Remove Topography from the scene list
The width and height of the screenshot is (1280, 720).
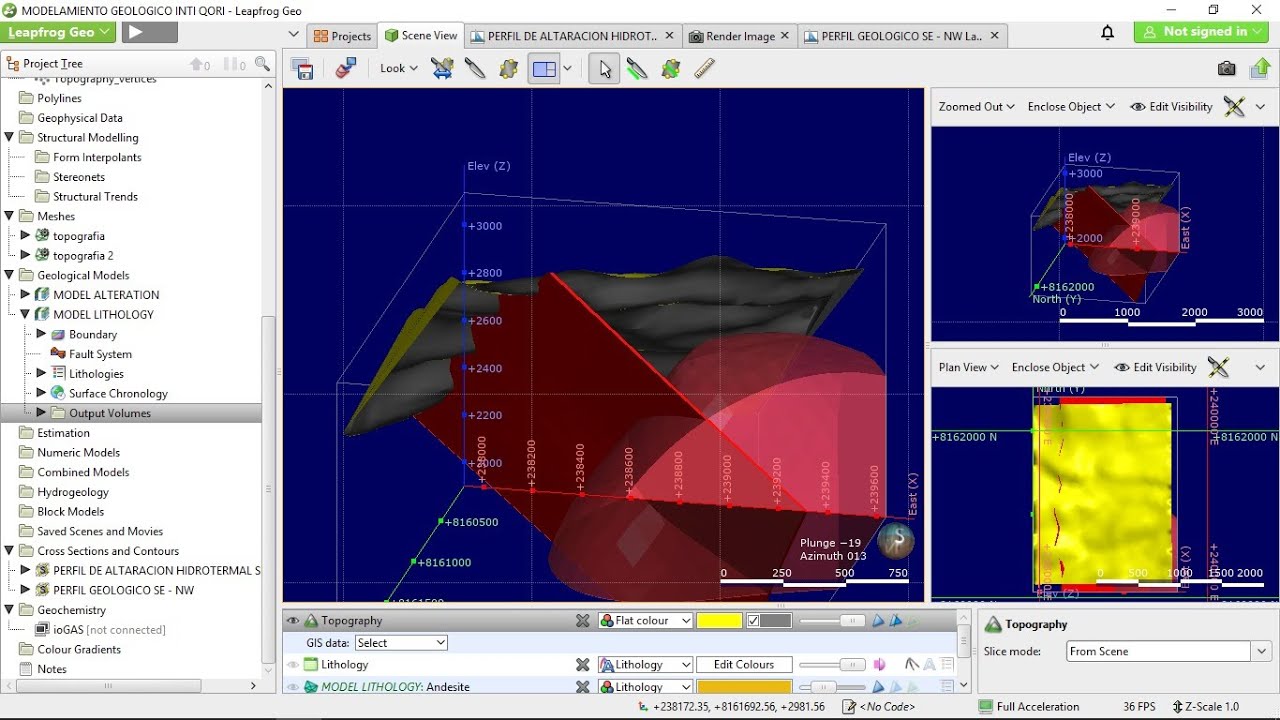click(x=583, y=621)
